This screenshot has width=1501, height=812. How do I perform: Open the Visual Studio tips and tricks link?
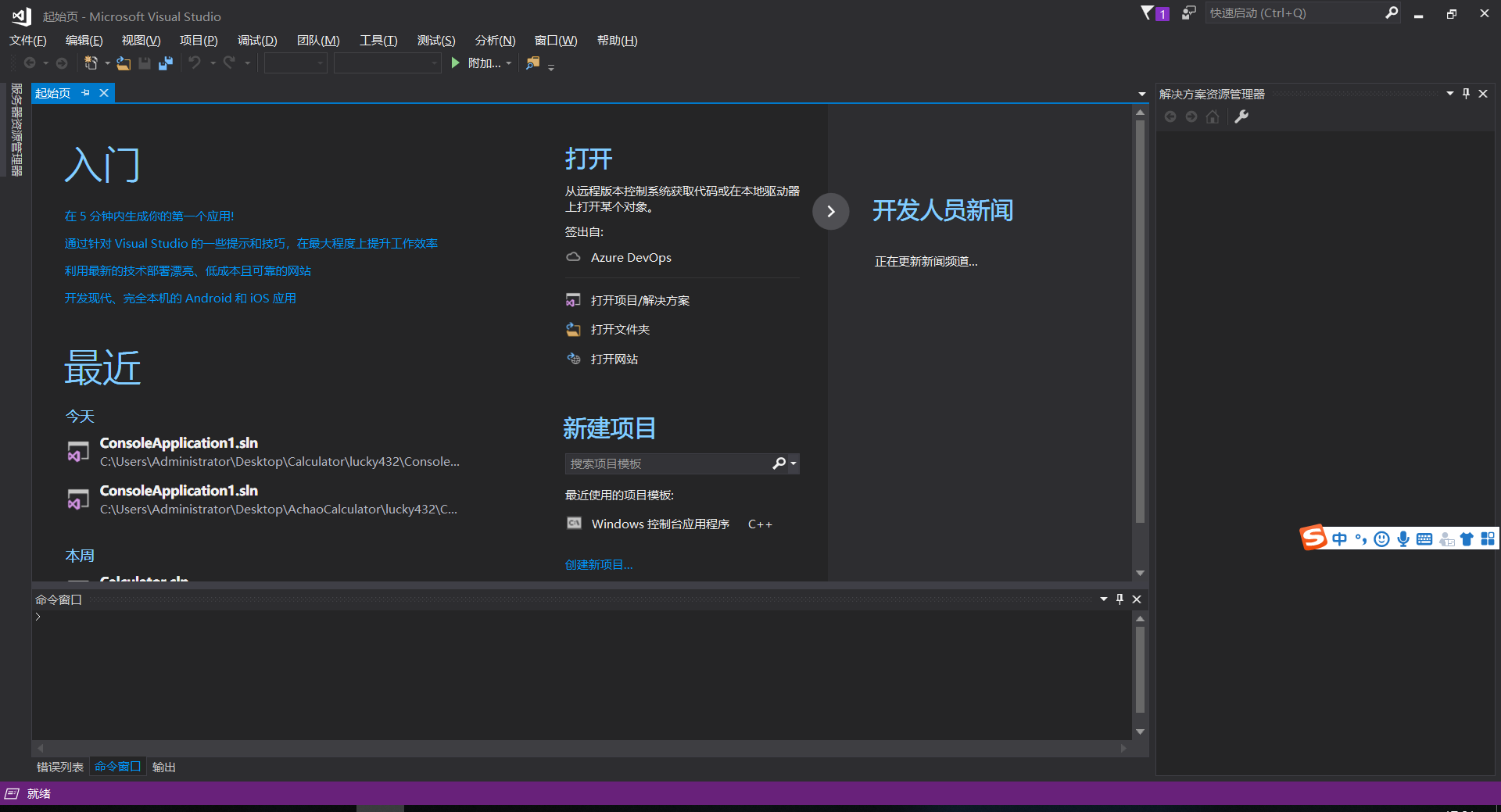[x=251, y=244]
